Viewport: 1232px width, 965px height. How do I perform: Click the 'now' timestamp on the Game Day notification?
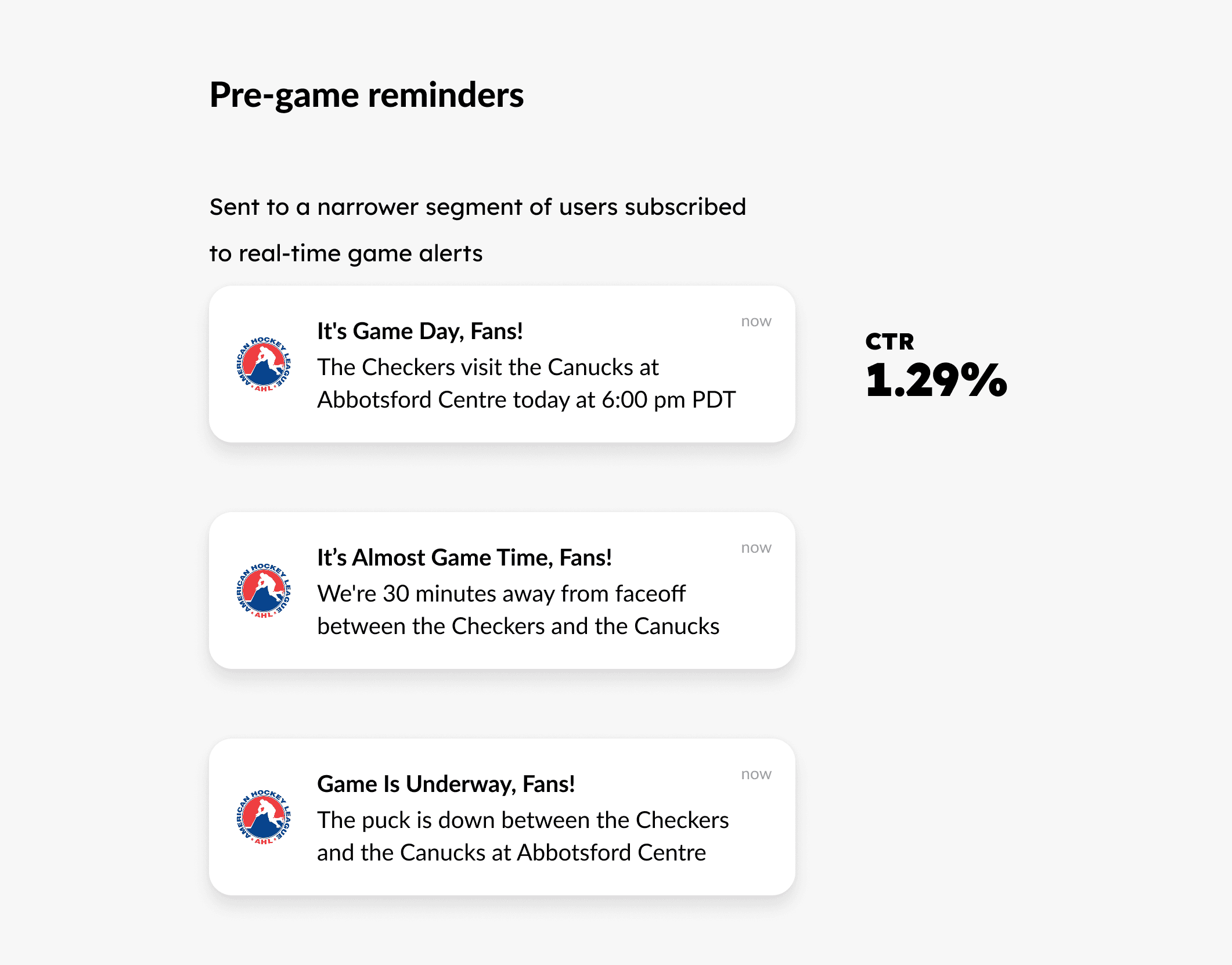tap(756, 321)
